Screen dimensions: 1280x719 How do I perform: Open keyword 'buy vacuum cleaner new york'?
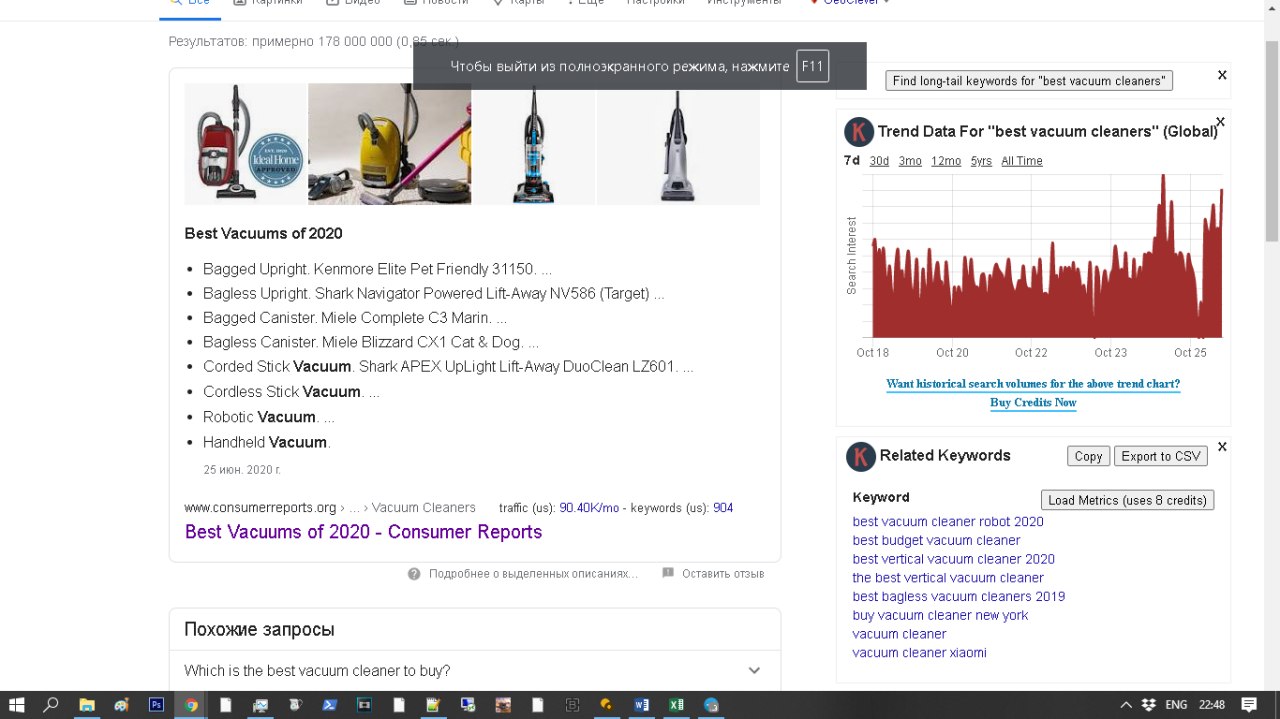click(x=940, y=616)
